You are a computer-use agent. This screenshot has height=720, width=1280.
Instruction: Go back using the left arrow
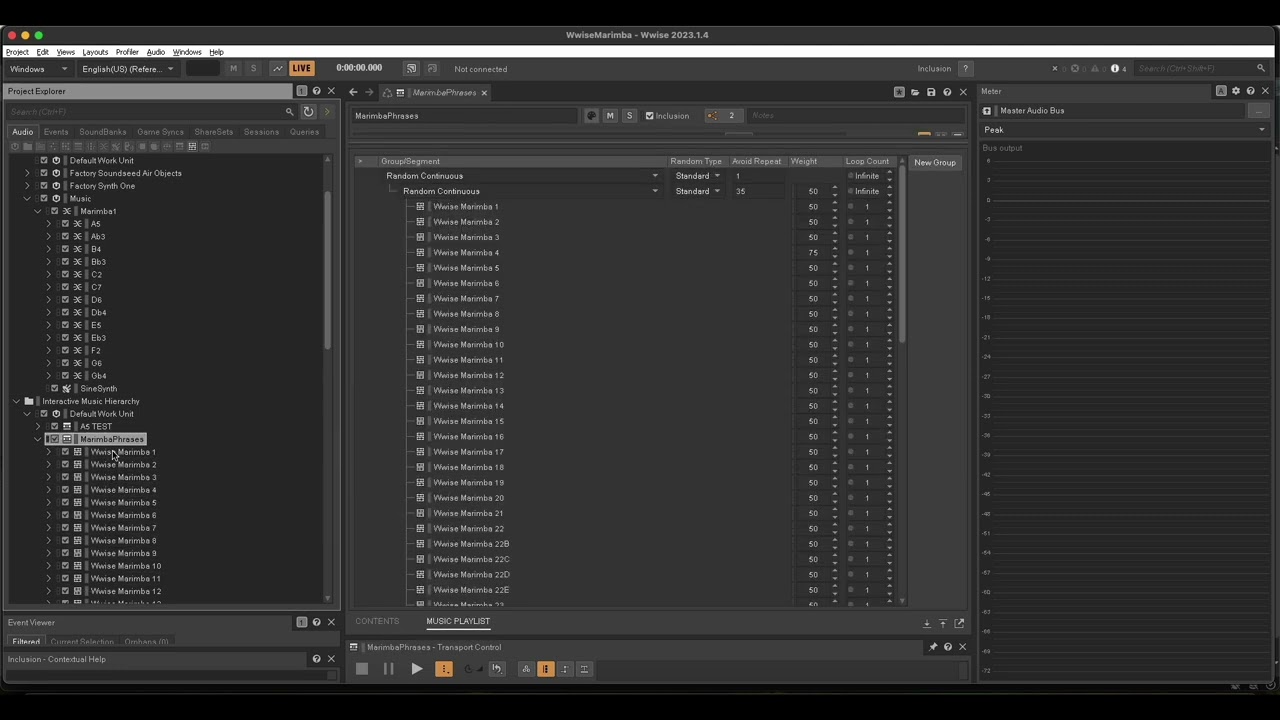[353, 92]
